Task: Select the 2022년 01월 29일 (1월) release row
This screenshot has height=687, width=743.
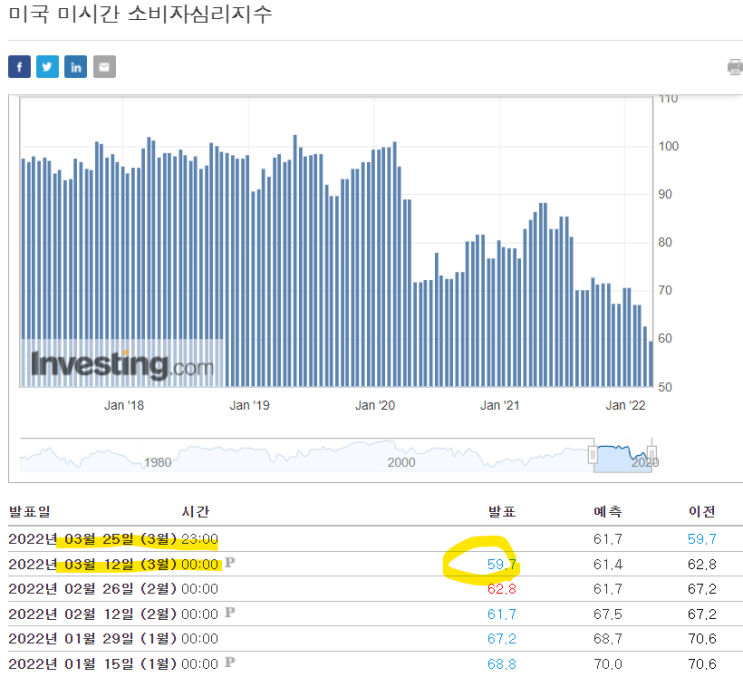Action: pyautogui.click(x=375, y=639)
